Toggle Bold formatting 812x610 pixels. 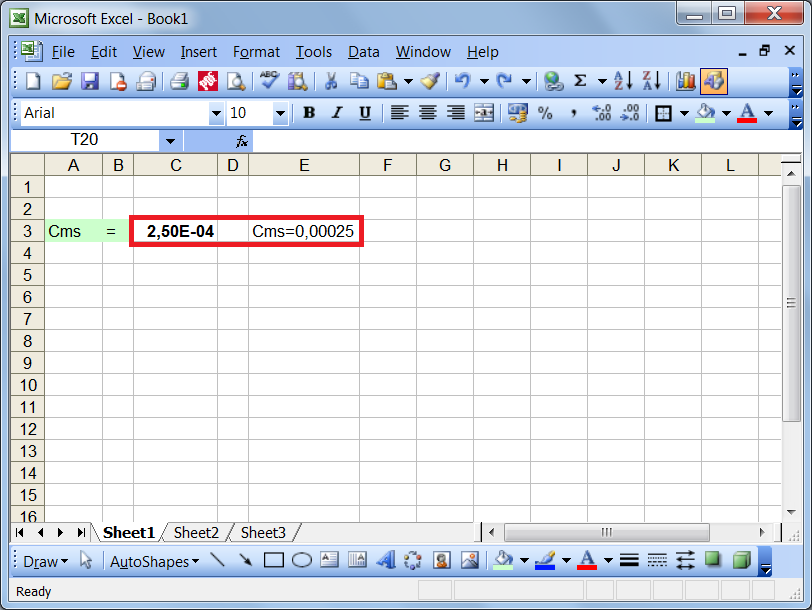click(x=309, y=113)
